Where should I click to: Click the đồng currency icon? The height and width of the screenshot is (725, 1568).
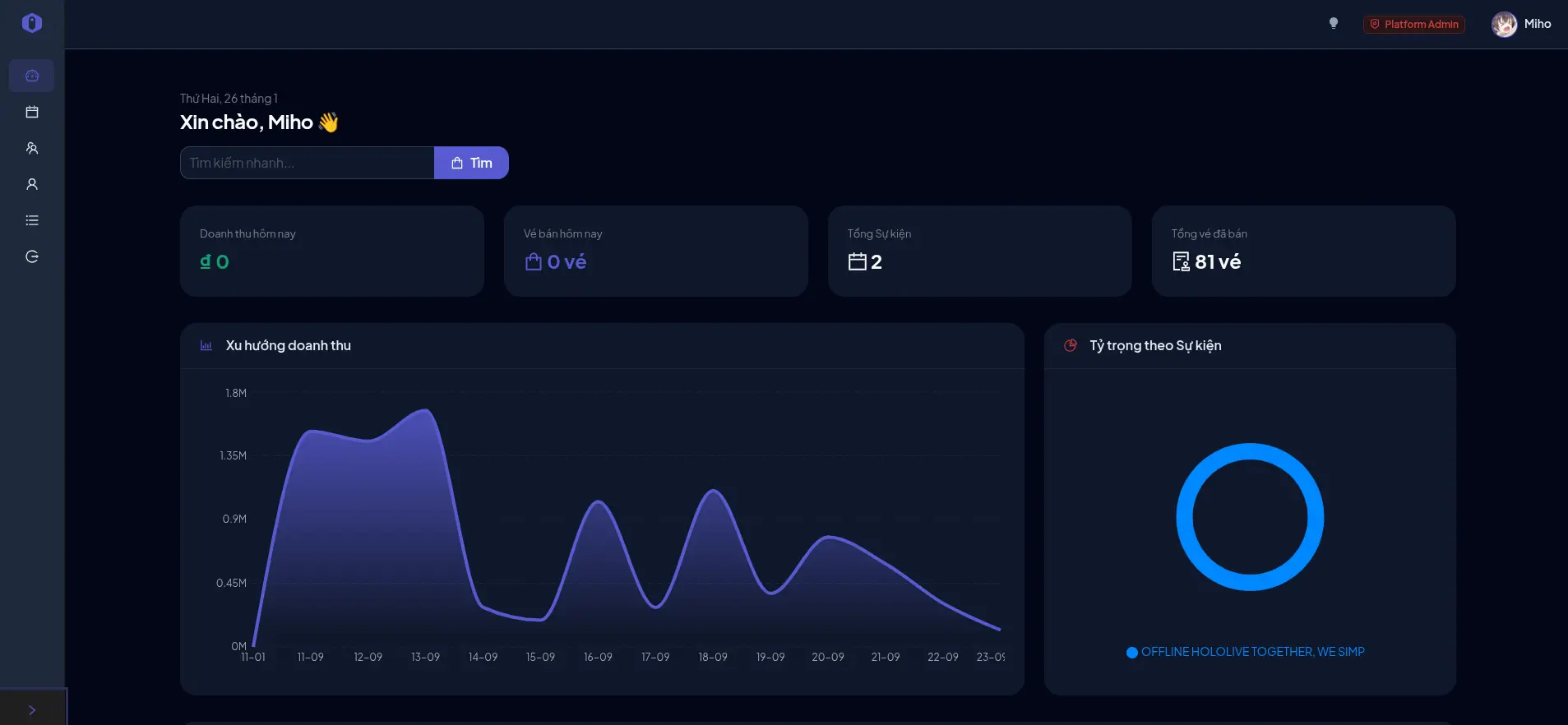206,261
